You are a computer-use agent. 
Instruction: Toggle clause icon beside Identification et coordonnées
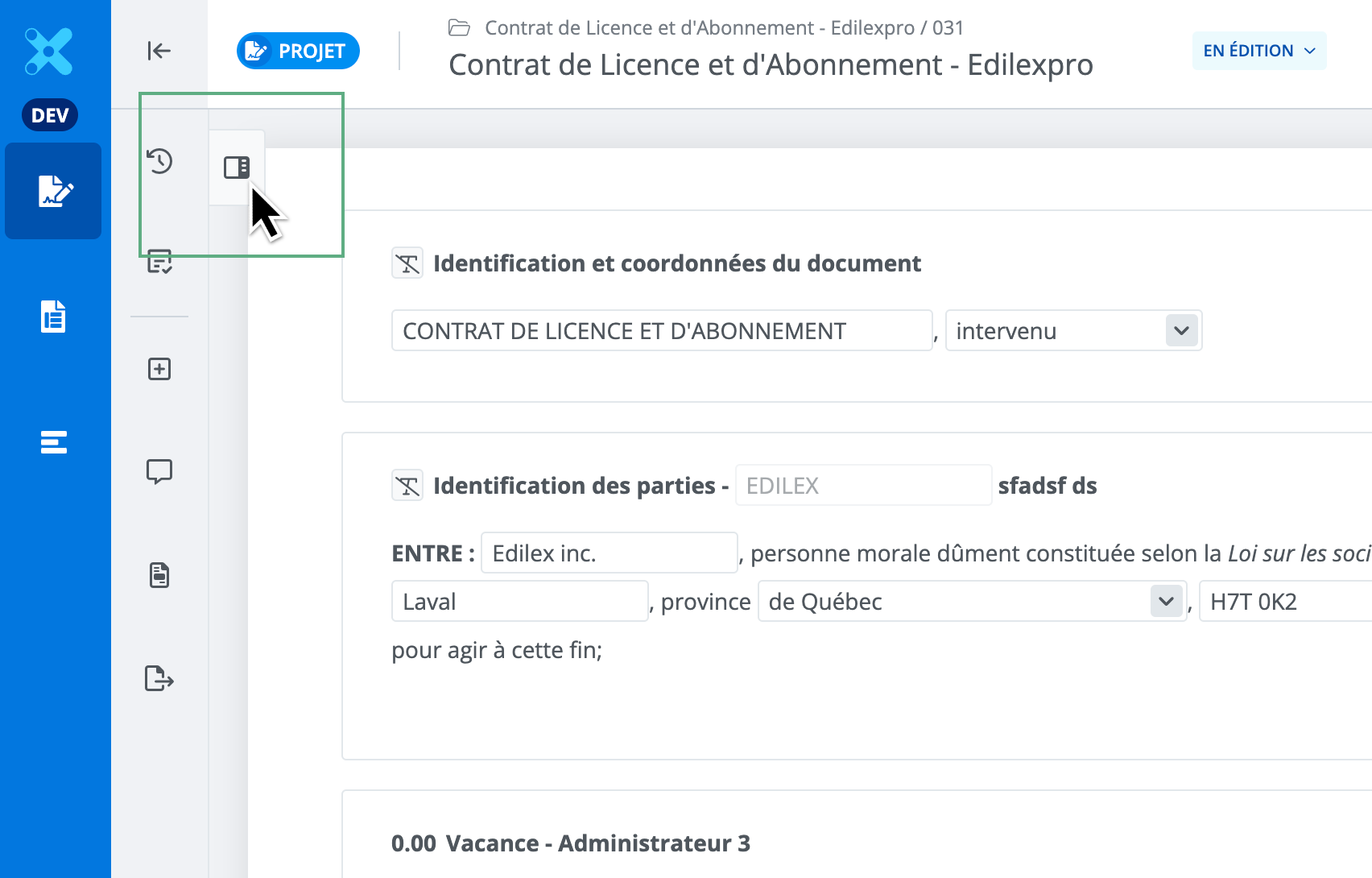coord(407,263)
